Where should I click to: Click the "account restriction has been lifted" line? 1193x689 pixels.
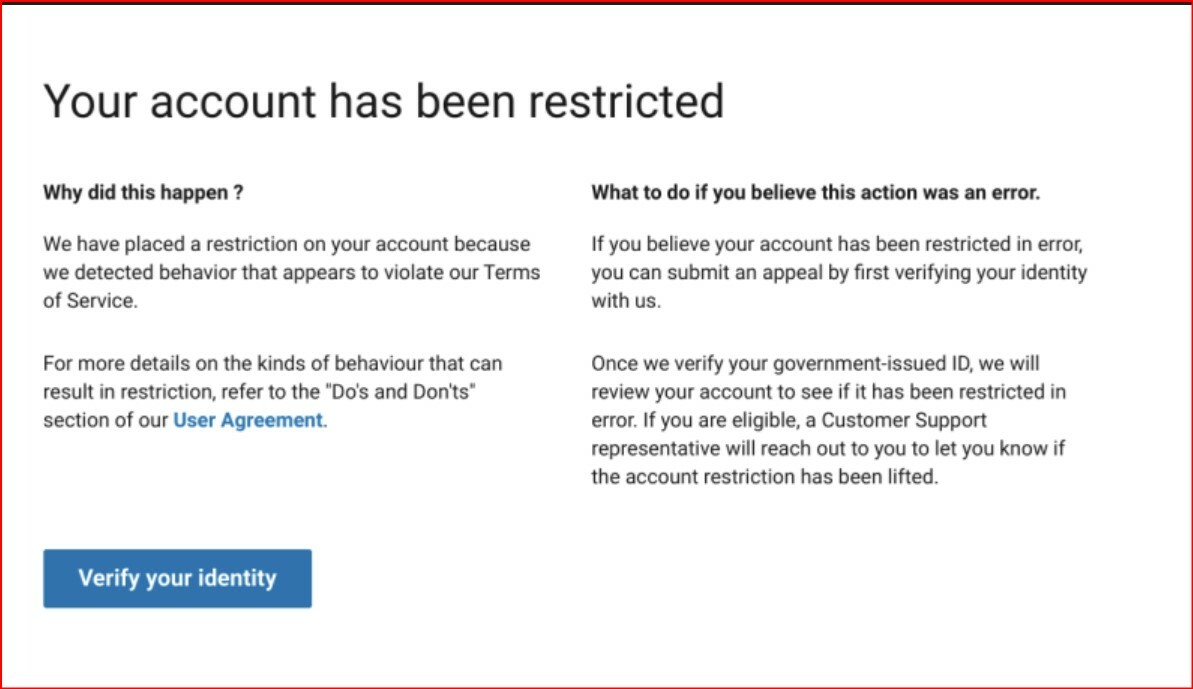[x=765, y=477]
